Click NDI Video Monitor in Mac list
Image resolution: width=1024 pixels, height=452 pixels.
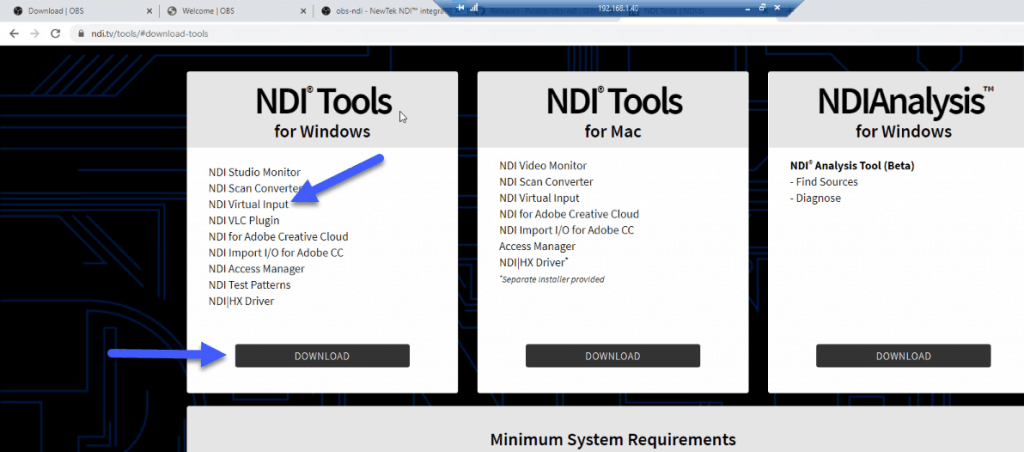click(543, 166)
